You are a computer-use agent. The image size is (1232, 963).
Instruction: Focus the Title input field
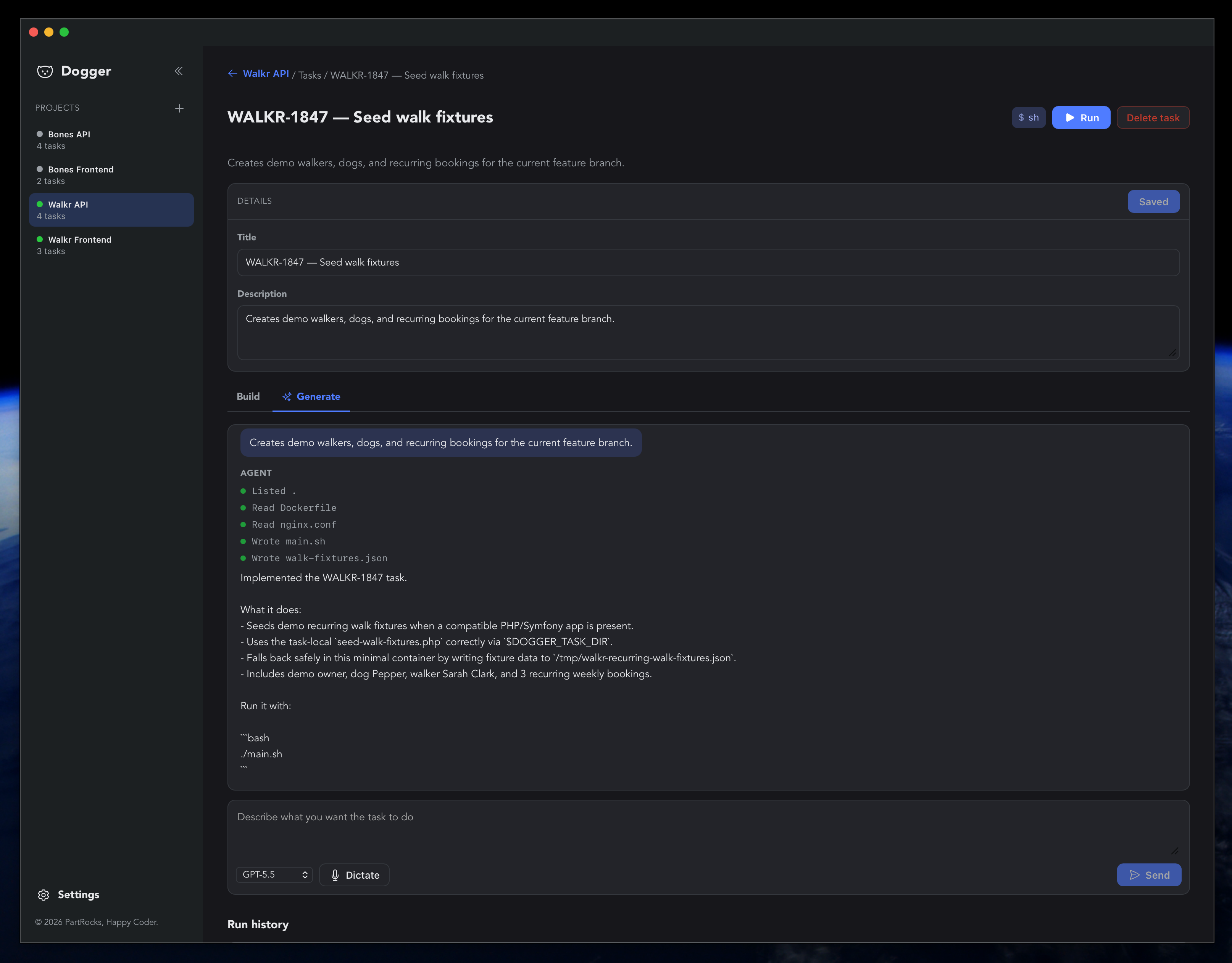(708, 262)
